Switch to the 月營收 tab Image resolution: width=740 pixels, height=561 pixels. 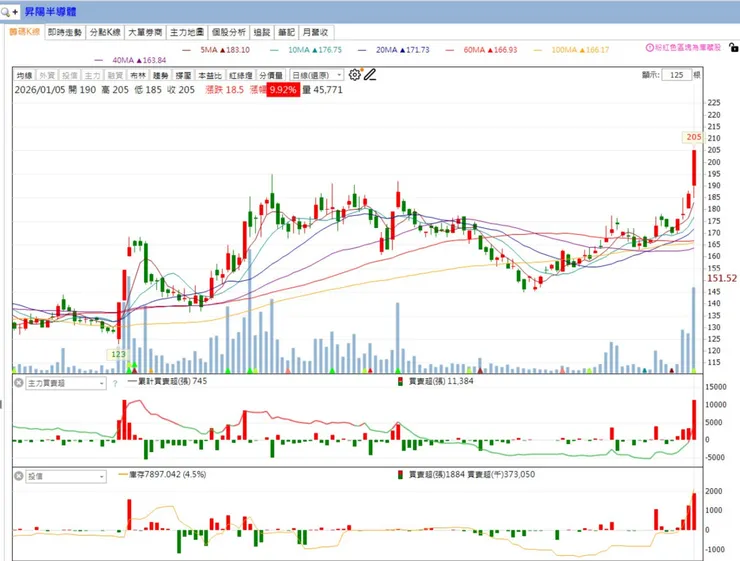(316, 32)
